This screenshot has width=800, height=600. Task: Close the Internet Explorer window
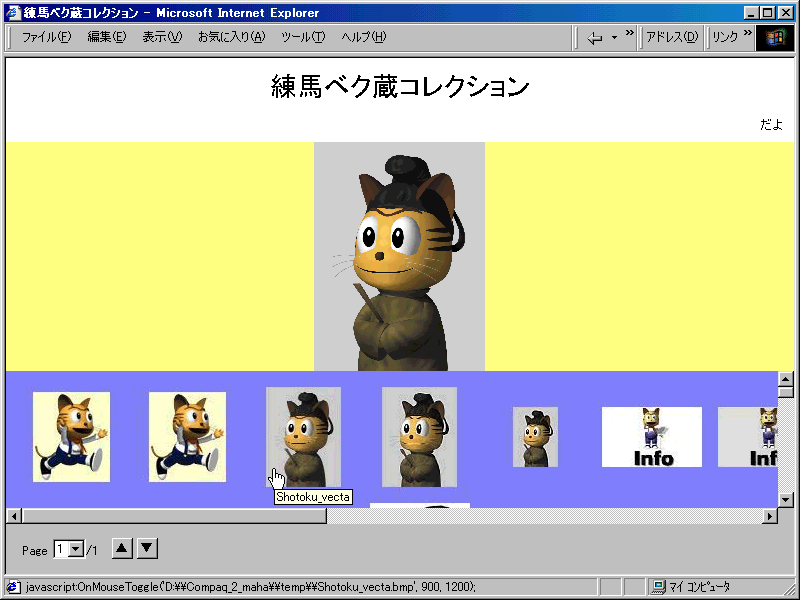pos(786,13)
